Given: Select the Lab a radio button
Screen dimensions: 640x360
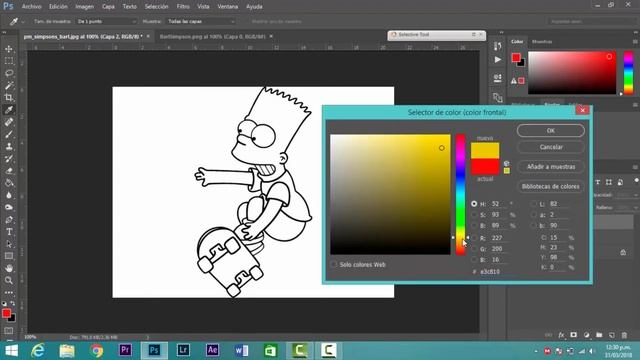Looking at the screenshot, I should [533, 215].
